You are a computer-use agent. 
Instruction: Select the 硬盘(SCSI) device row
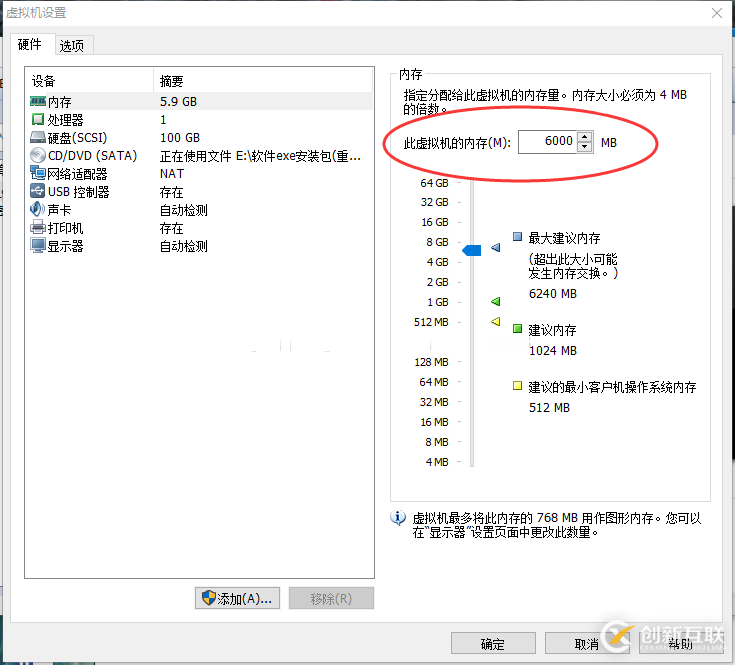(200, 137)
